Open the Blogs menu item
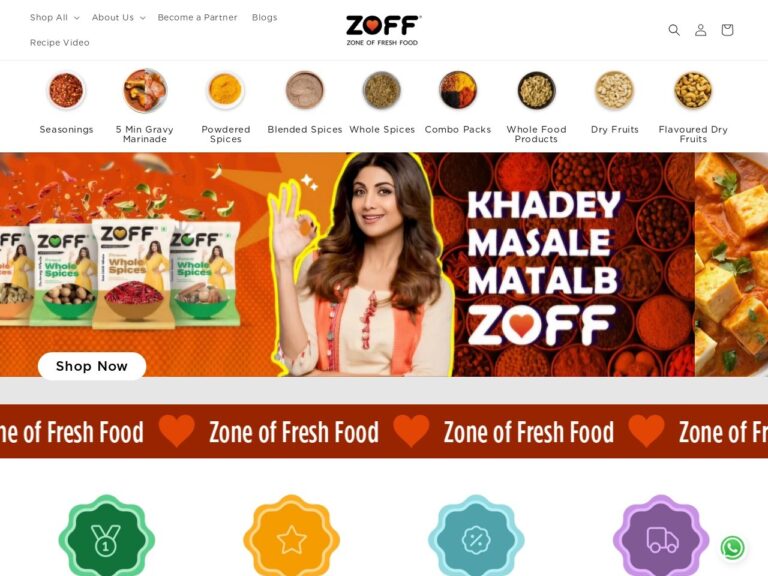 click(x=264, y=18)
